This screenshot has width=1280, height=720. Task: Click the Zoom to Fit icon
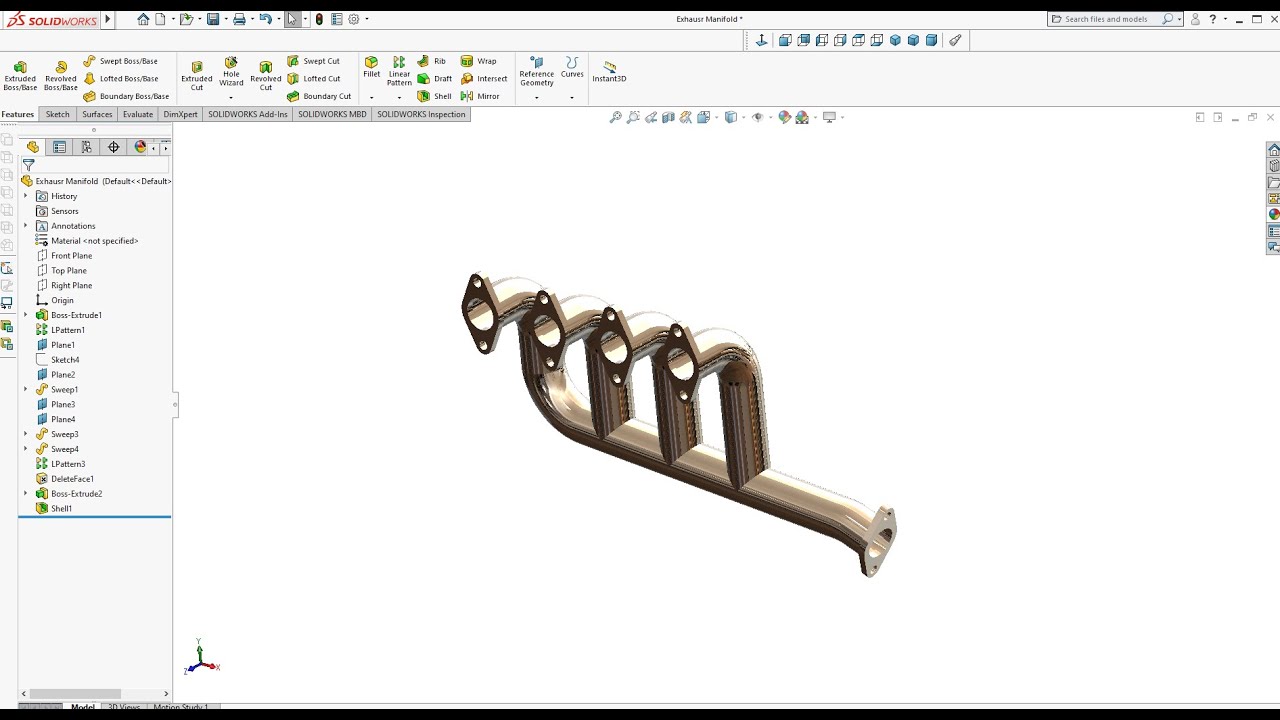click(616, 117)
